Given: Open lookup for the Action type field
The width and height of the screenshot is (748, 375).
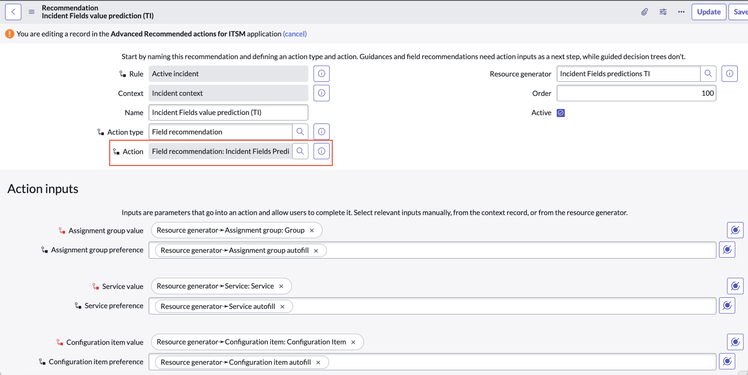Looking at the screenshot, I should [300, 132].
